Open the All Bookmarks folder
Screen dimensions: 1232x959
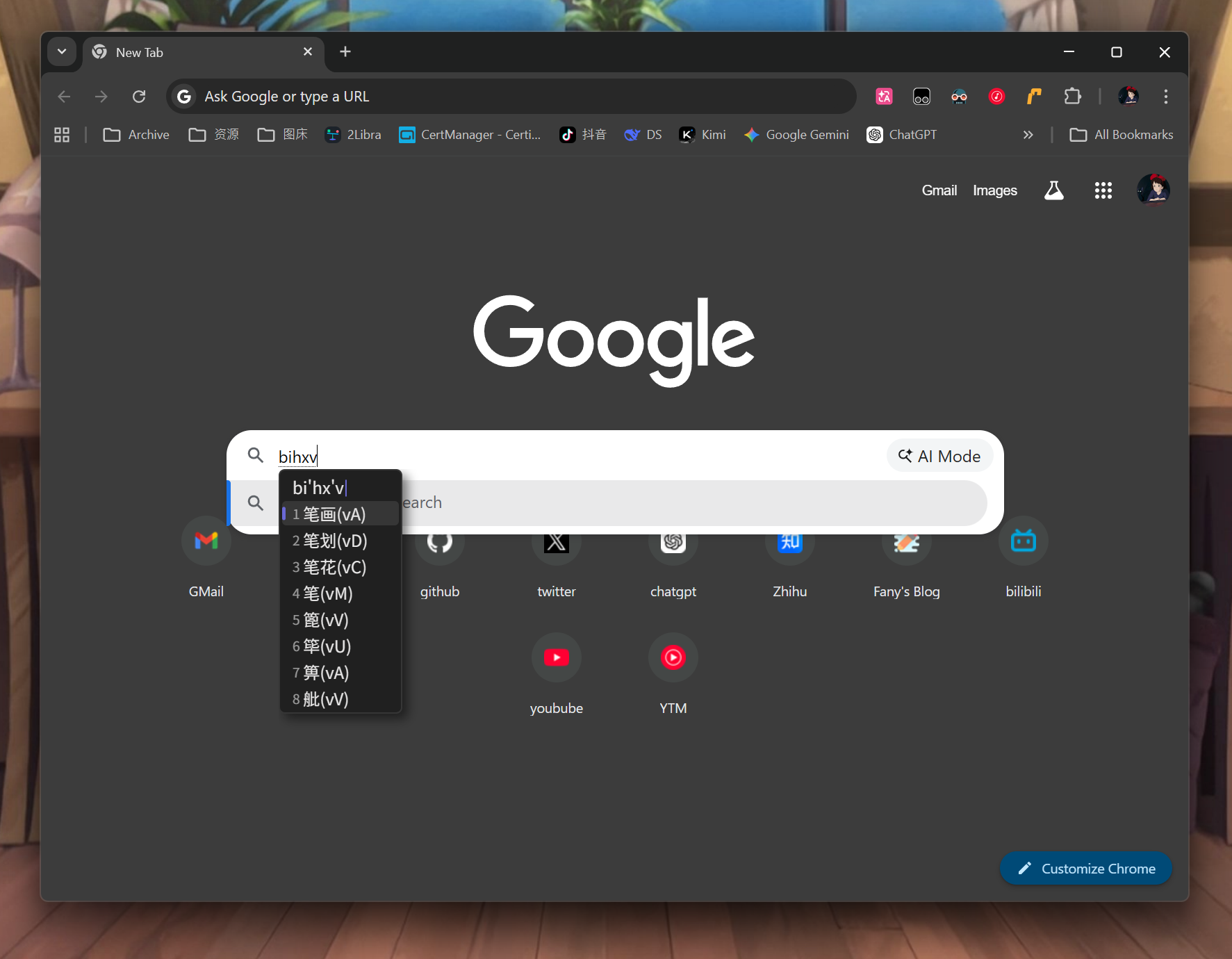[1122, 135]
